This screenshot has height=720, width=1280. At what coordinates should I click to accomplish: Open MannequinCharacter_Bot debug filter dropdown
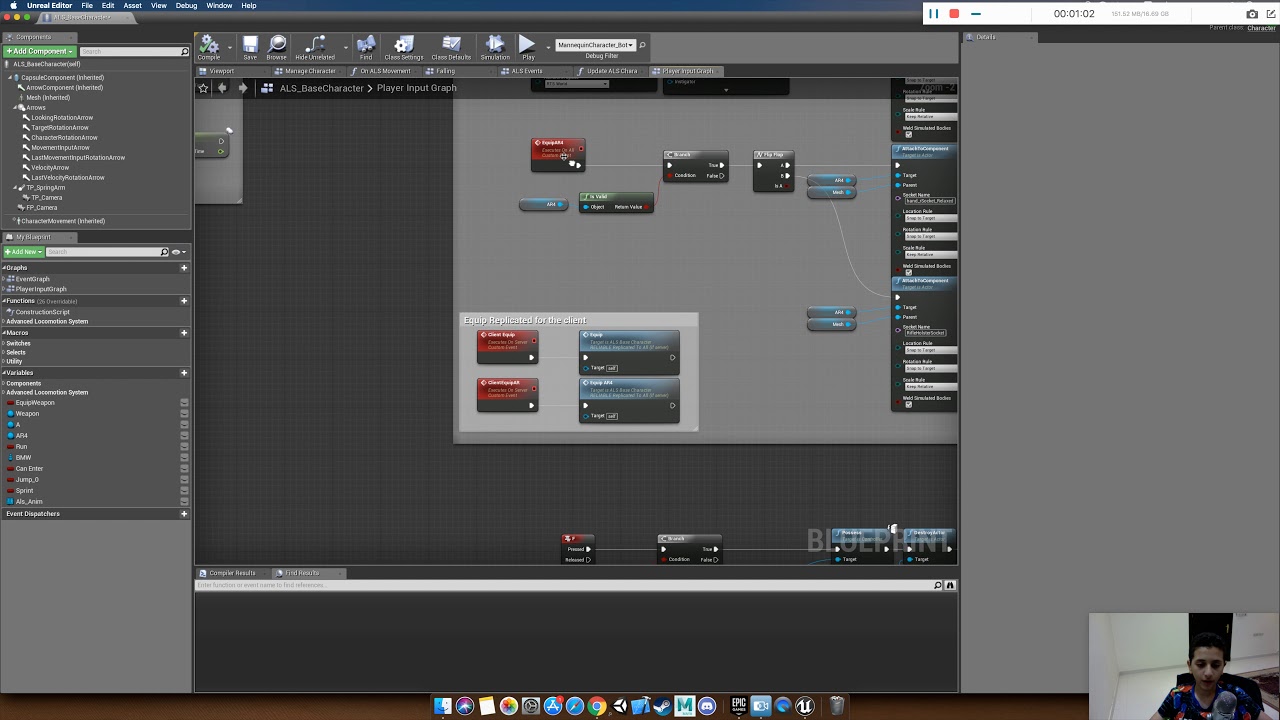pos(595,45)
